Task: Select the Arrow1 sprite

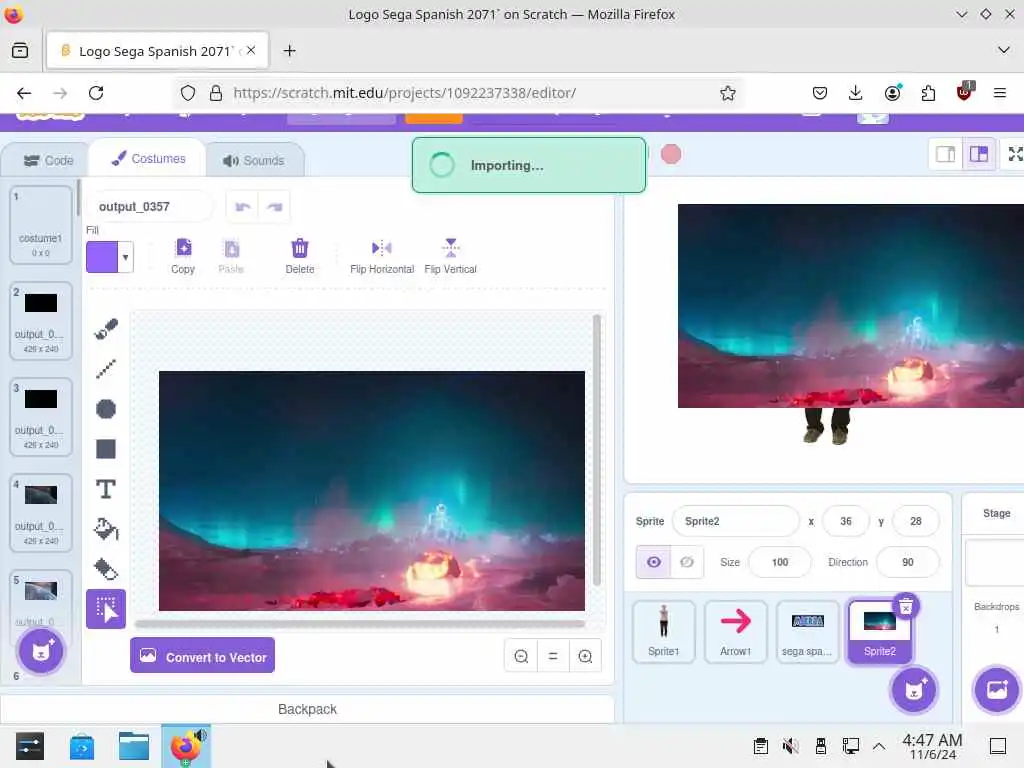Action: click(x=735, y=632)
